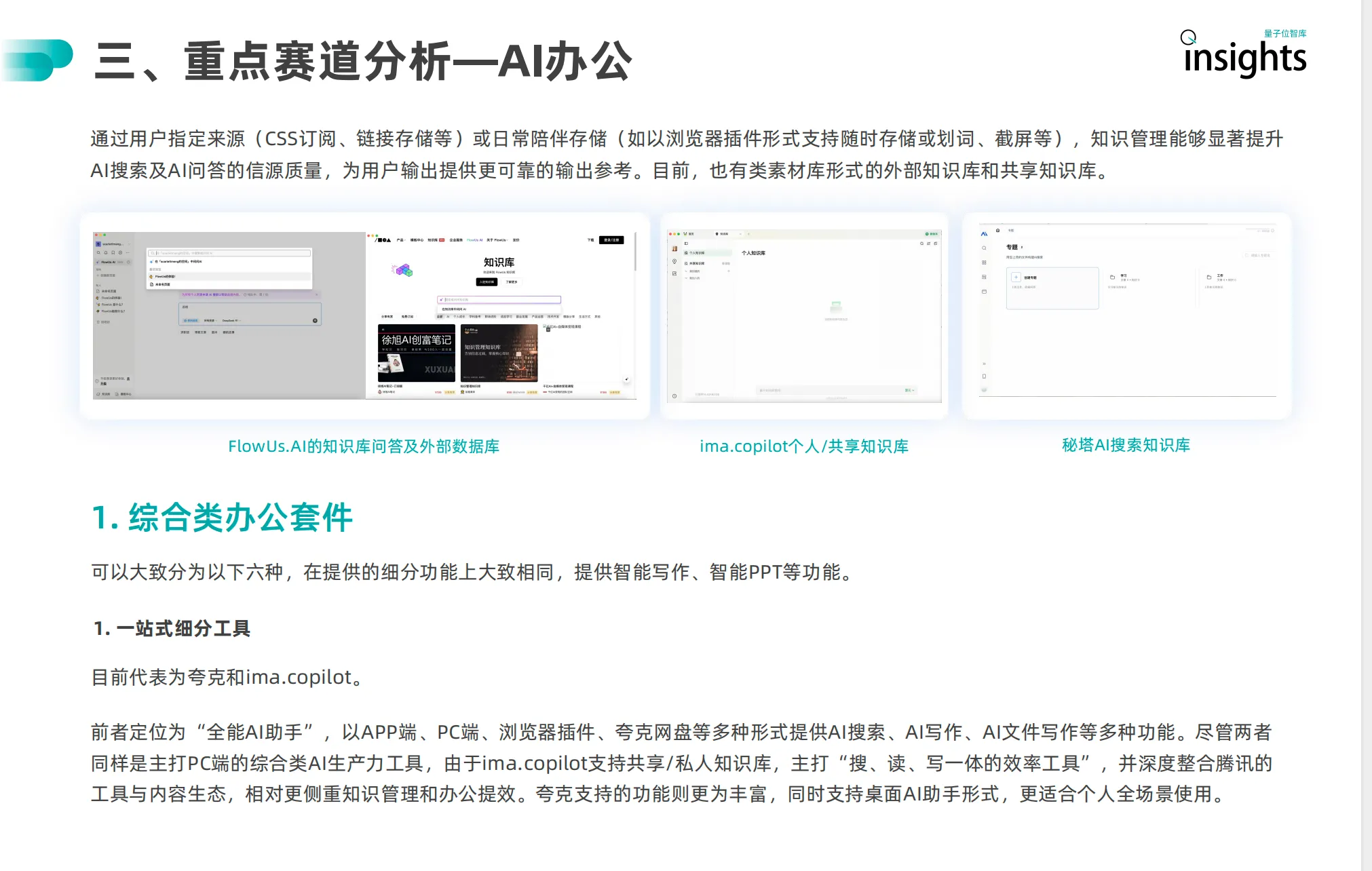
Task: Select the bell notification icon in FlowUs sidebar
Action: click(106, 253)
